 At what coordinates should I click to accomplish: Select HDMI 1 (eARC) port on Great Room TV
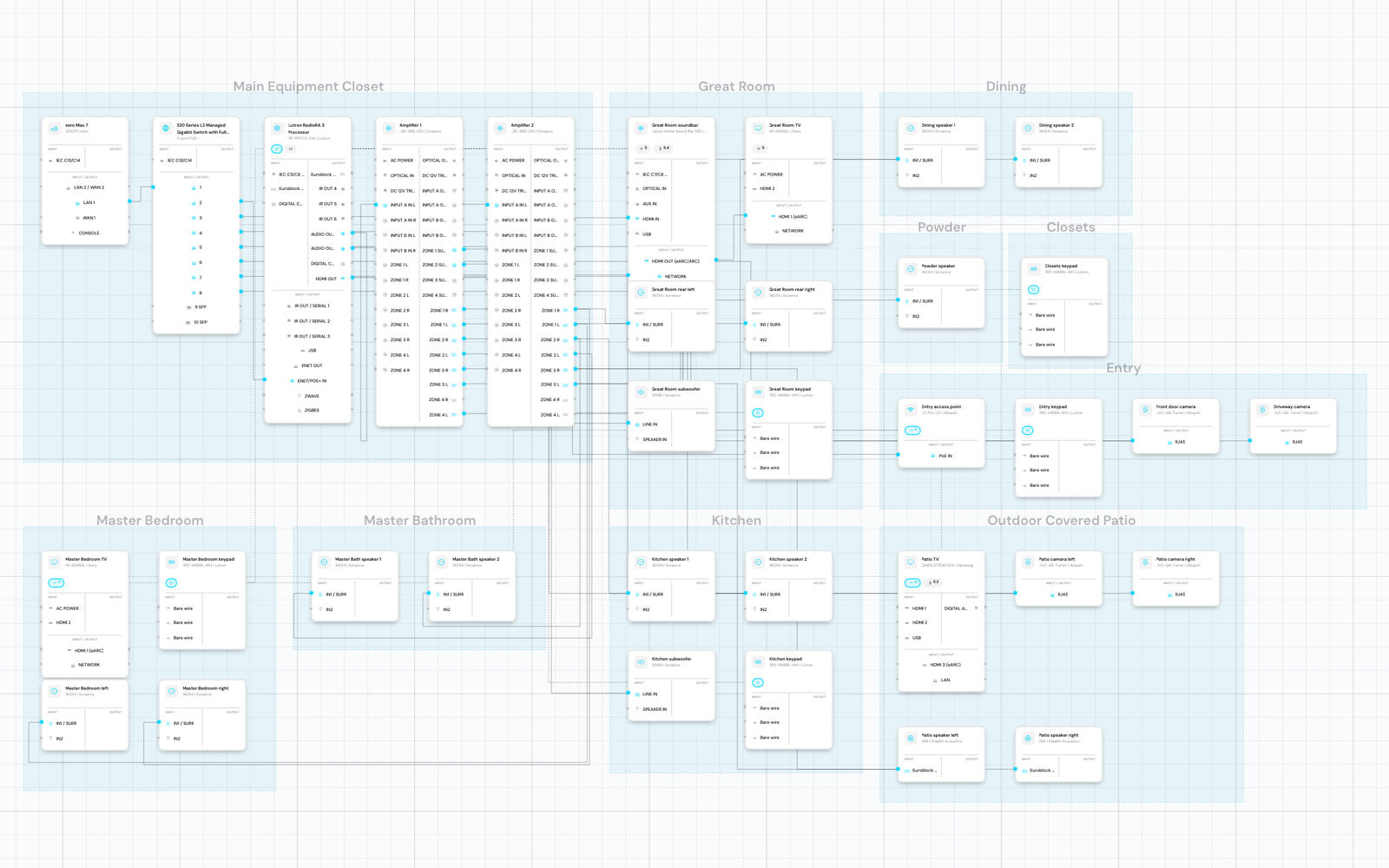pos(789,217)
